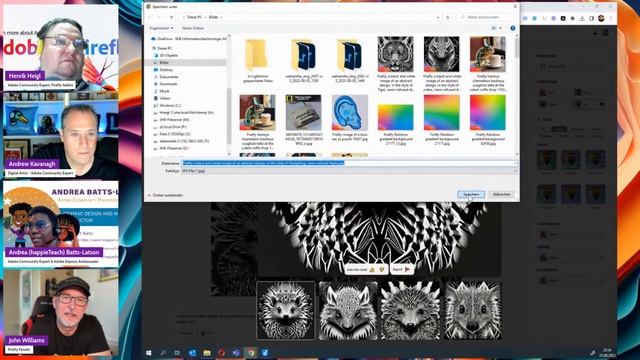This screenshot has height=360, width=640.
Task: Click the Report flag button in Firefly
Action: 402,269
